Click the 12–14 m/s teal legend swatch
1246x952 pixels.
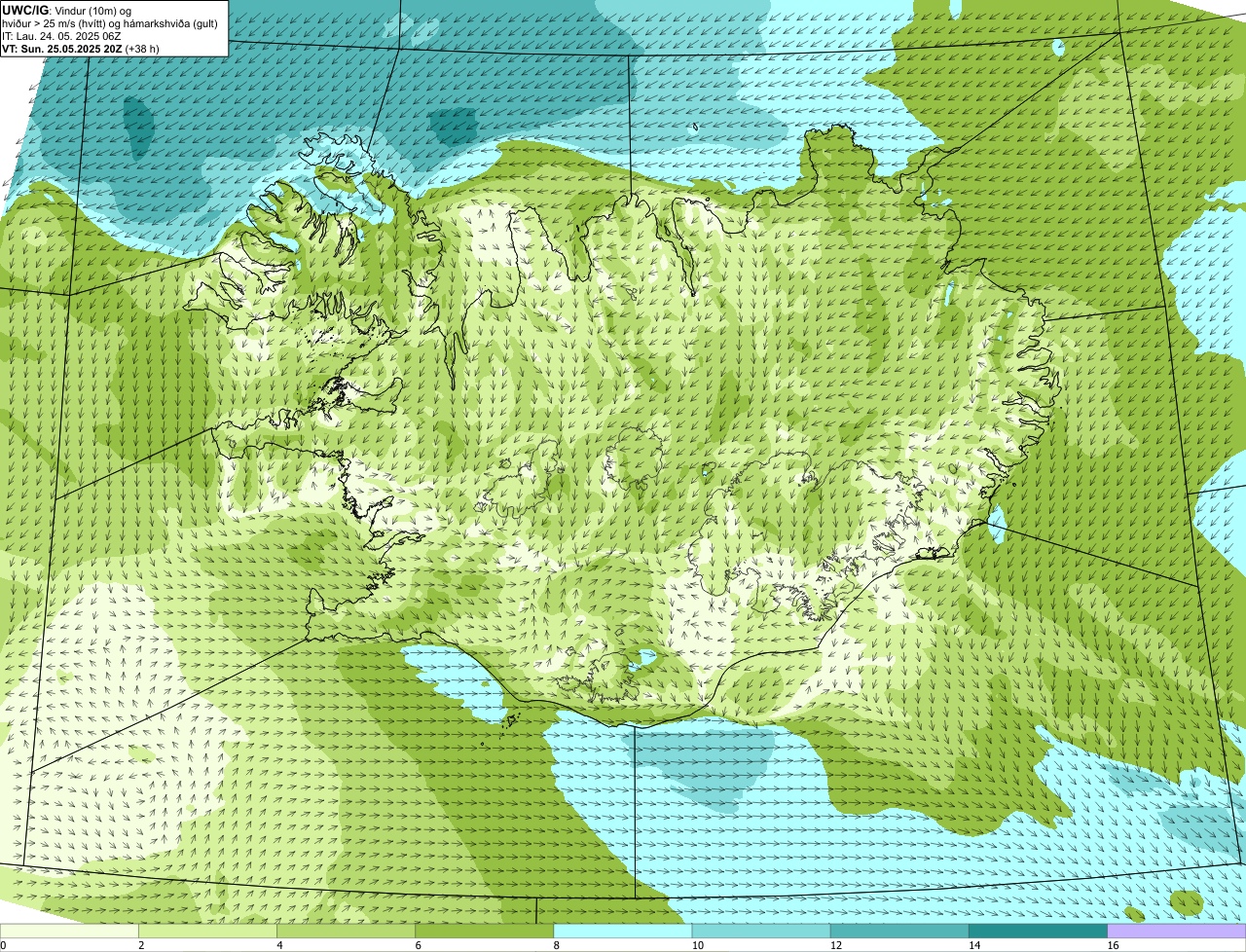899,932
